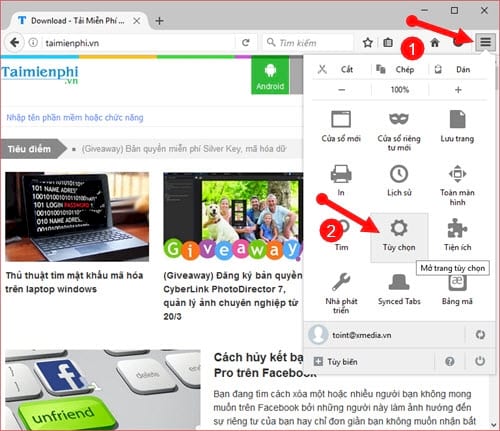
Task: Open Giveaway family photo thumbnail
Action: tap(233, 217)
